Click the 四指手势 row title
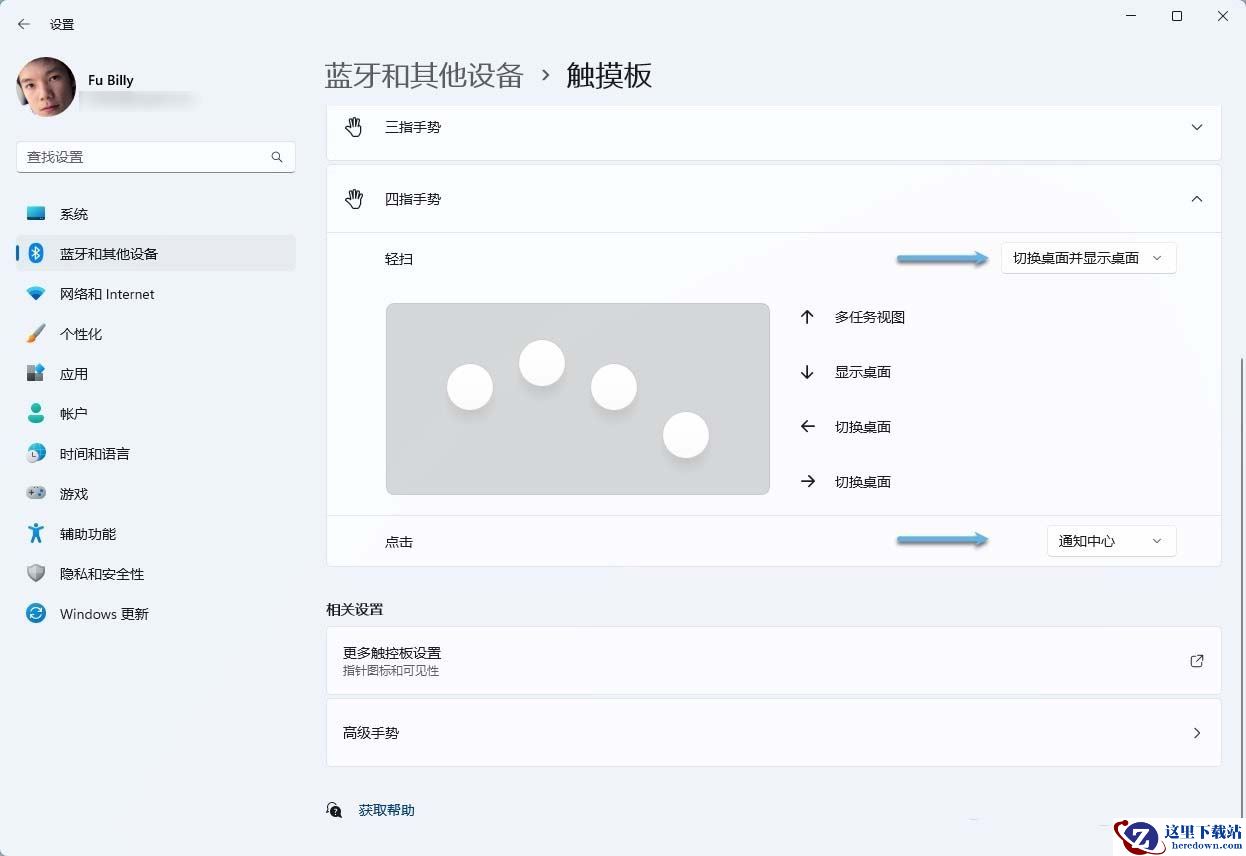 pos(413,199)
